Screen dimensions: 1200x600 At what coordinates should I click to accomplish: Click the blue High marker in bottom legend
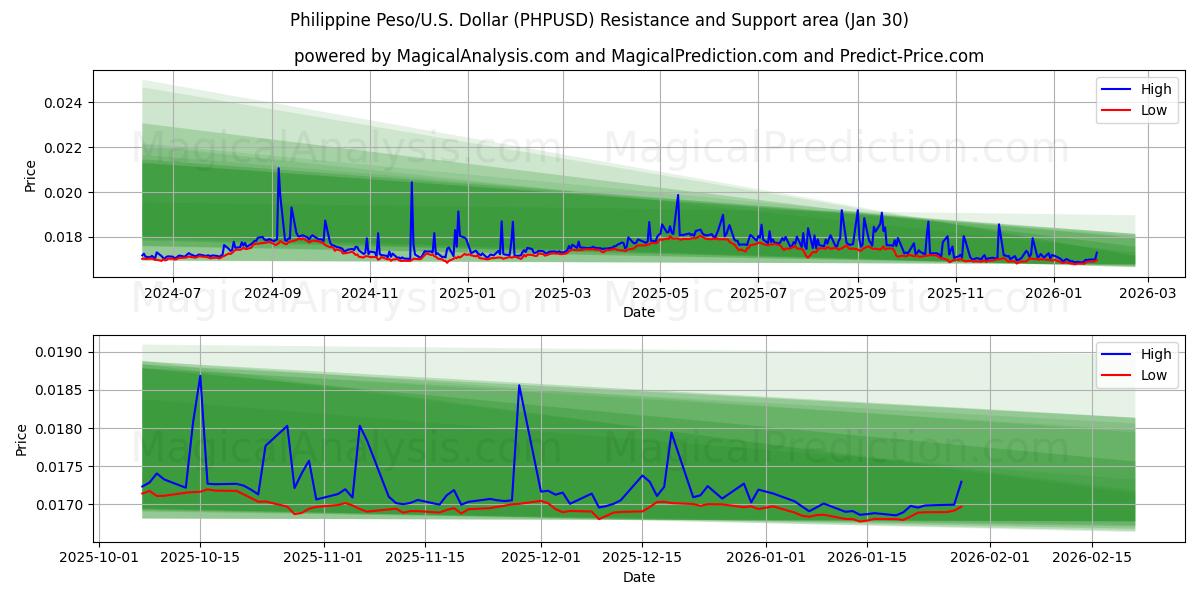(1118, 353)
